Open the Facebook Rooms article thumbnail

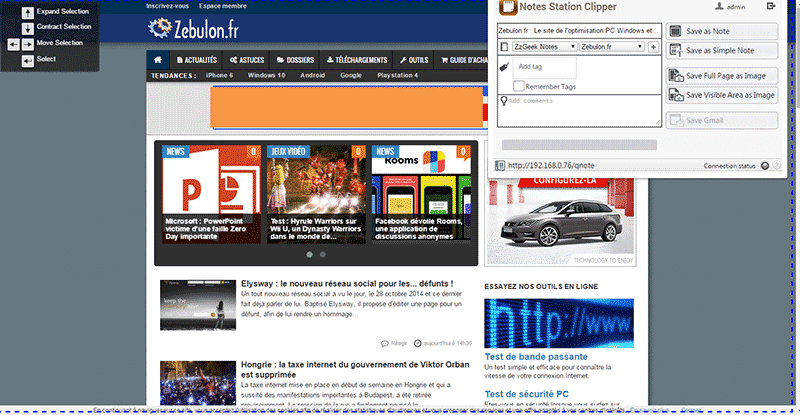(421, 194)
